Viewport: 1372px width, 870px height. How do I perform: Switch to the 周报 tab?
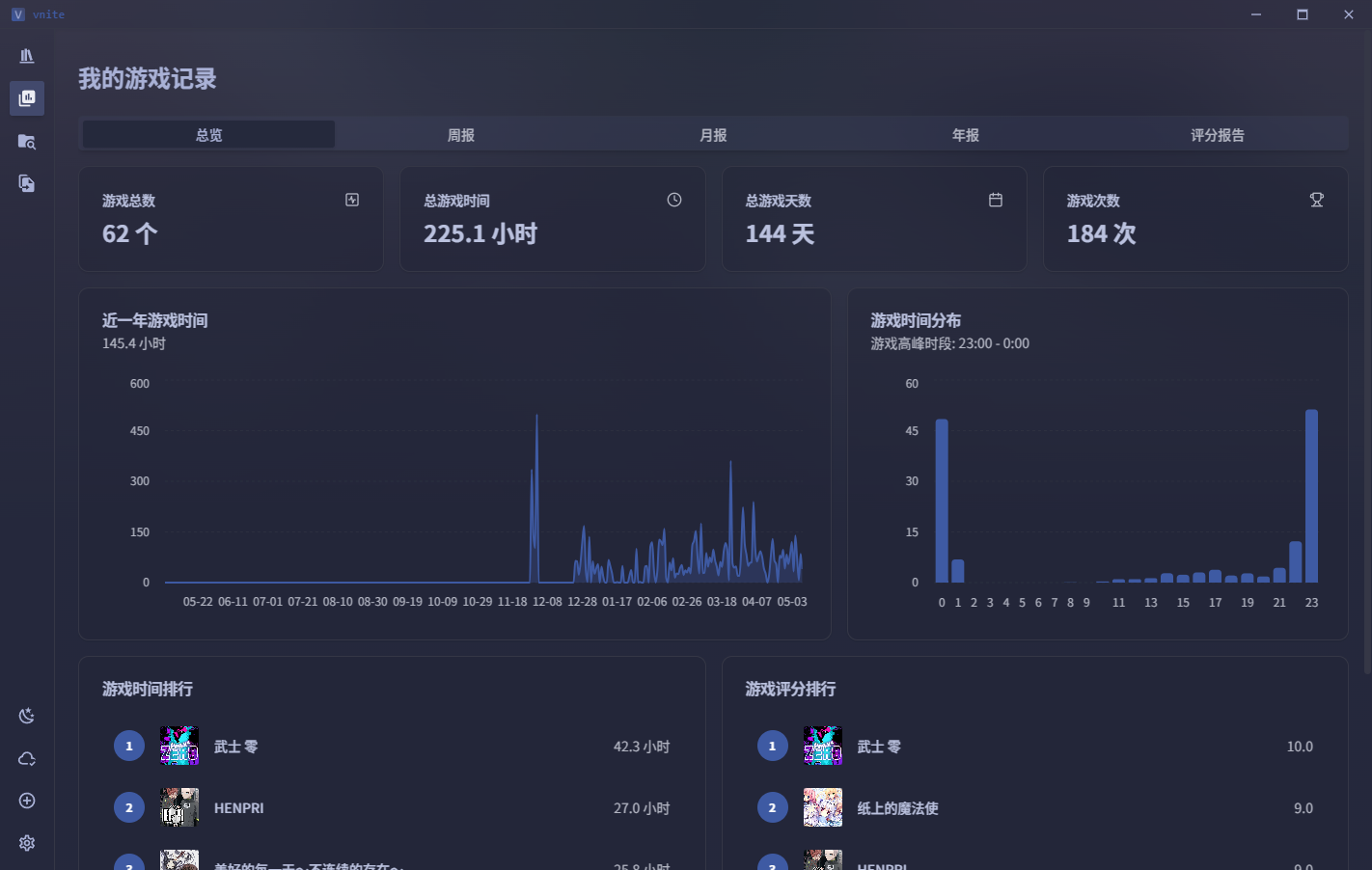click(x=461, y=135)
